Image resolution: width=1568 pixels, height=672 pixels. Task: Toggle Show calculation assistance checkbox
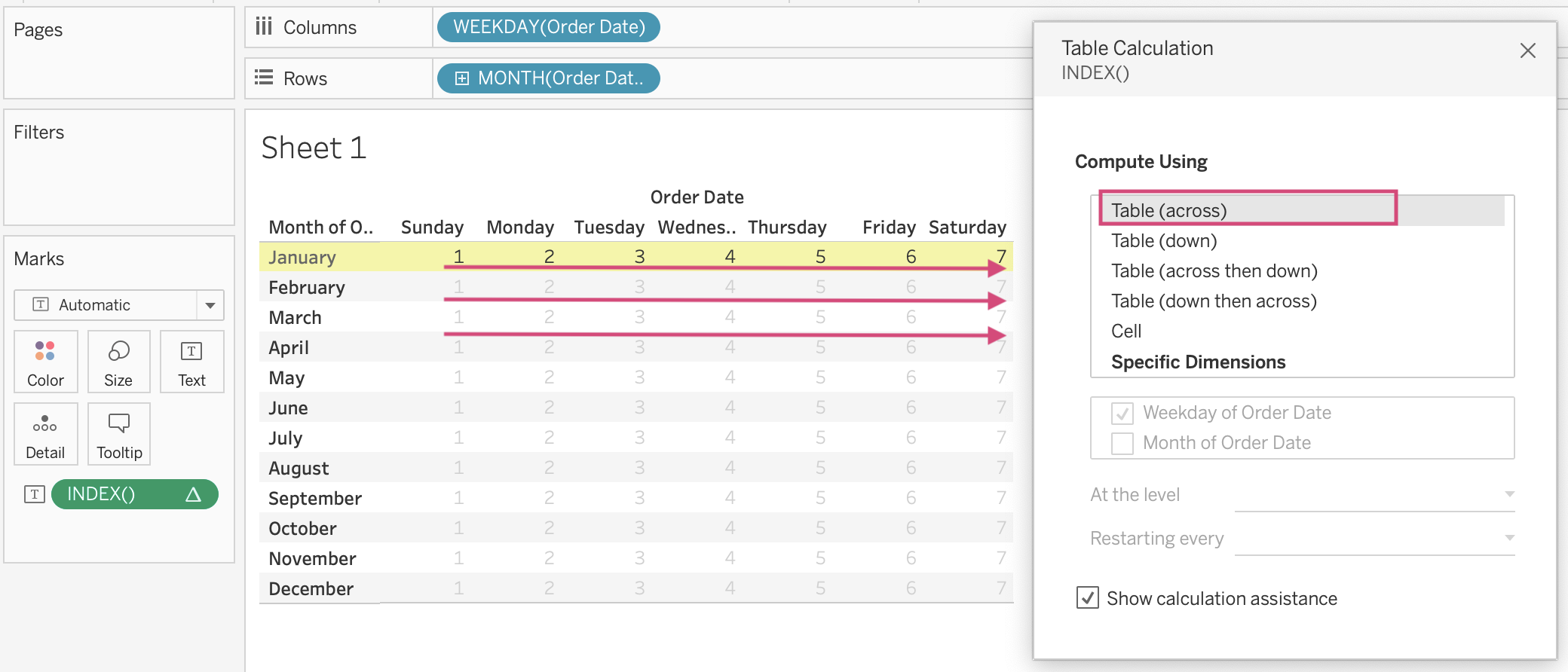click(1087, 598)
